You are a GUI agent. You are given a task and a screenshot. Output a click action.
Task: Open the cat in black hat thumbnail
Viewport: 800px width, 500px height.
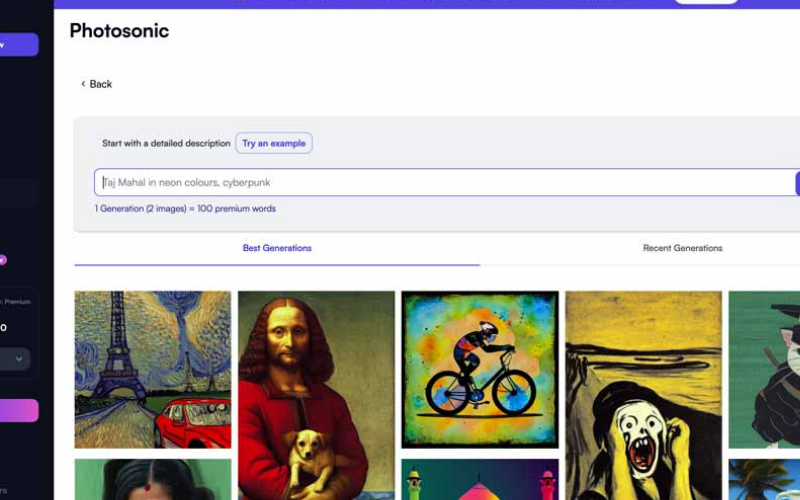click(764, 369)
